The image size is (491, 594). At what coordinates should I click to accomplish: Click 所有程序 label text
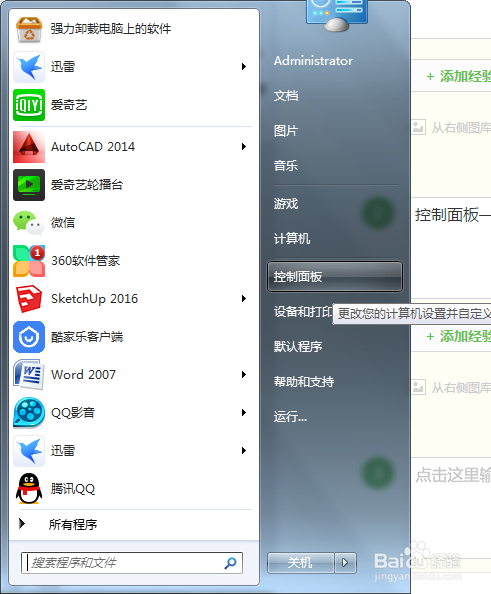pyautogui.click(x=73, y=524)
